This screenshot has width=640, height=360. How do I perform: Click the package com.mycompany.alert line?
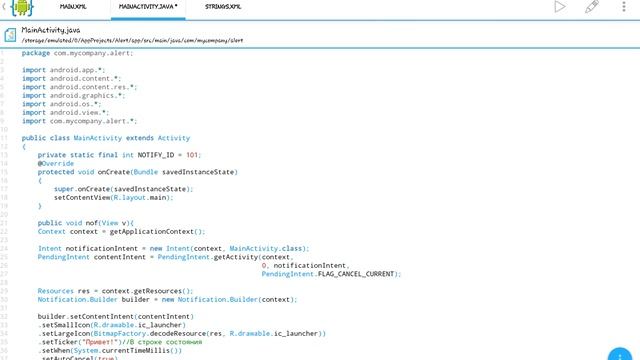point(78,53)
